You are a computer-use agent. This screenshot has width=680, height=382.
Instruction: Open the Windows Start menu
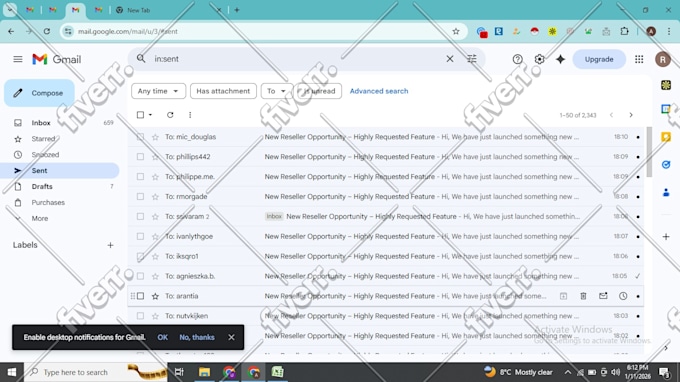coord(12,372)
